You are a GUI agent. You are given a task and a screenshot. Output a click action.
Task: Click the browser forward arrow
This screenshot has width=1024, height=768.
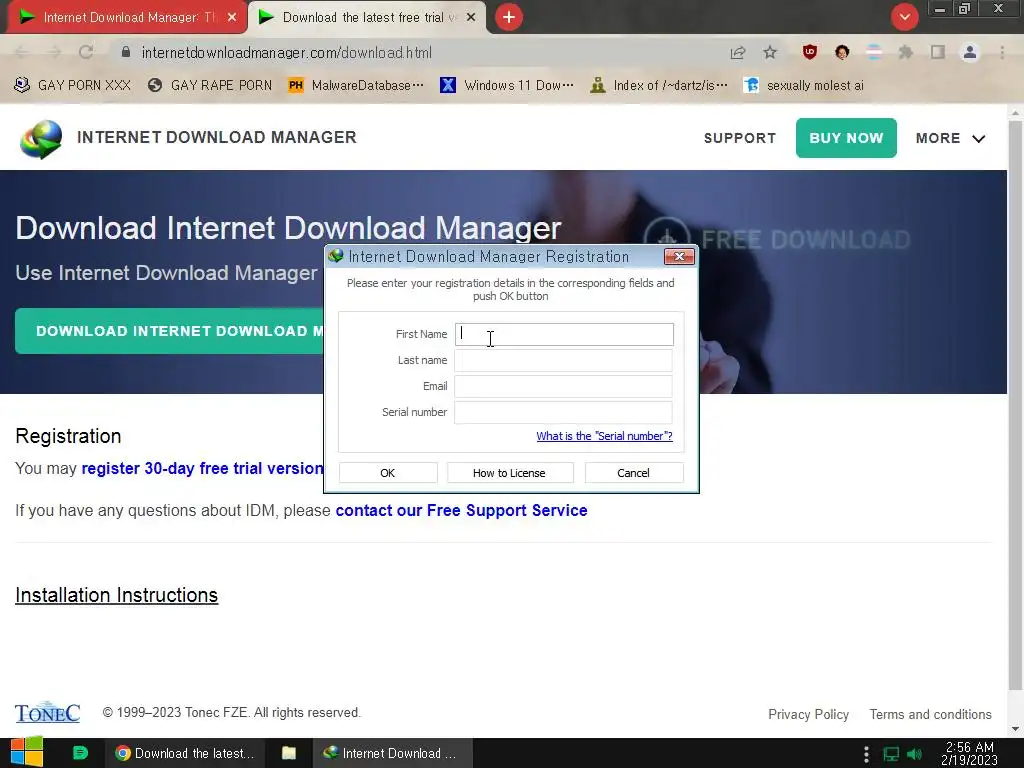(x=54, y=52)
